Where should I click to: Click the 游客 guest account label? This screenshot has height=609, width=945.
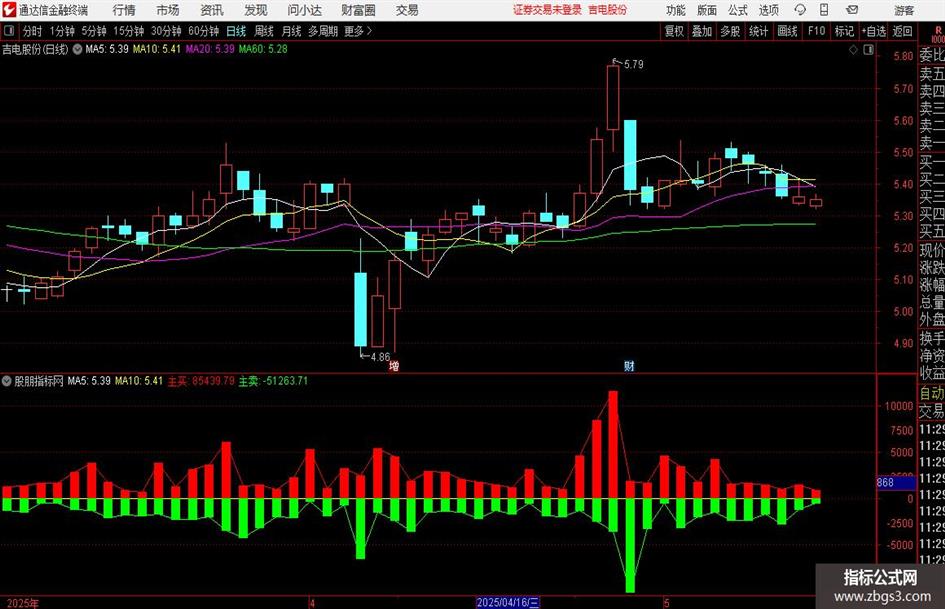coord(904,10)
